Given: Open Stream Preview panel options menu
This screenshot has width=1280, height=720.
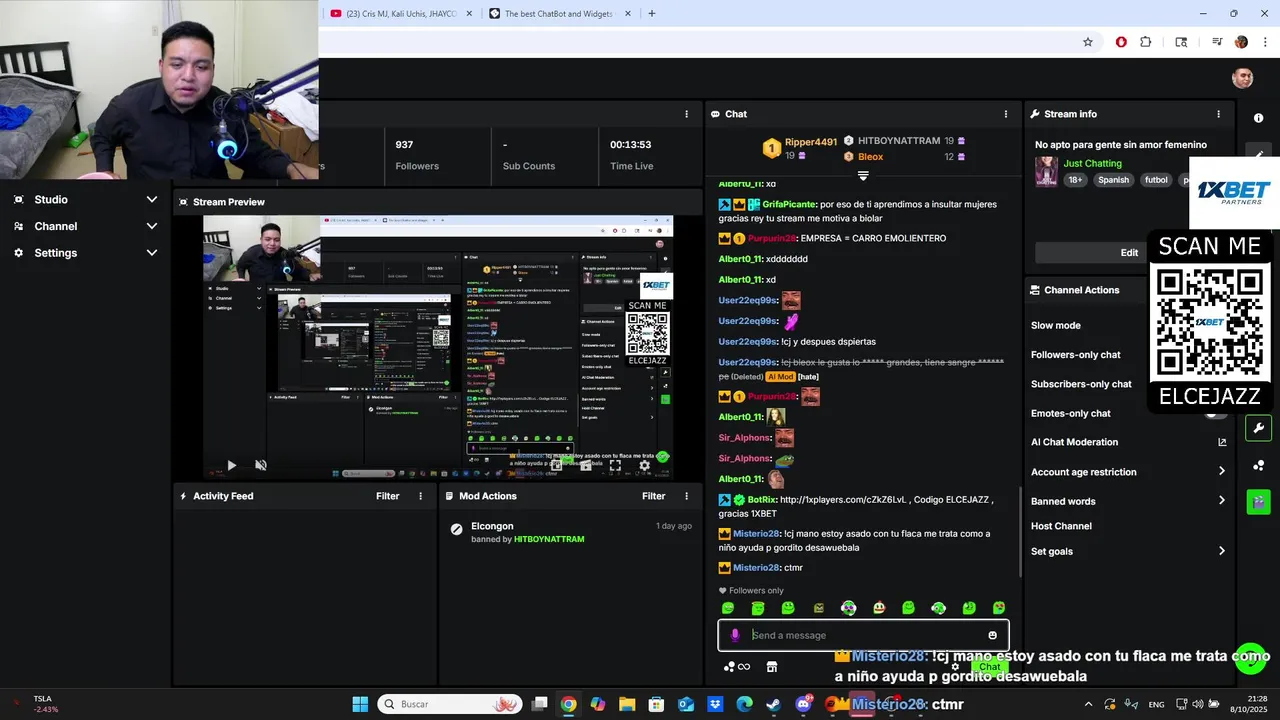Looking at the screenshot, I should coord(686,202).
